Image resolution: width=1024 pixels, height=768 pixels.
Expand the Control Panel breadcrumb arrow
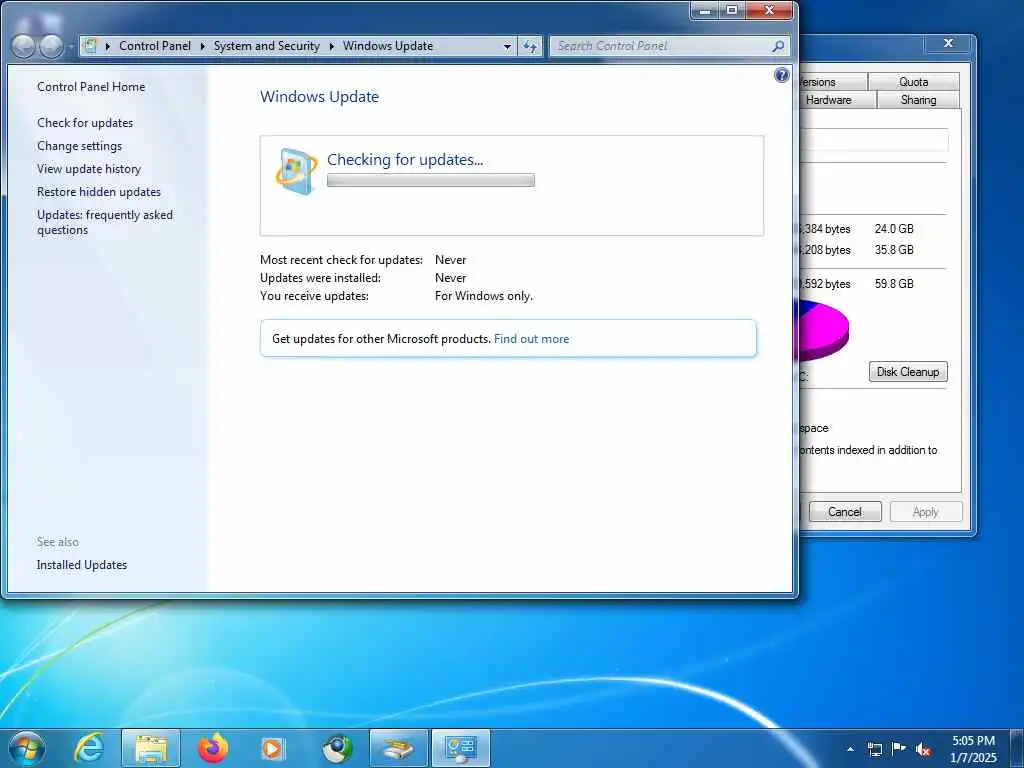pos(202,46)
